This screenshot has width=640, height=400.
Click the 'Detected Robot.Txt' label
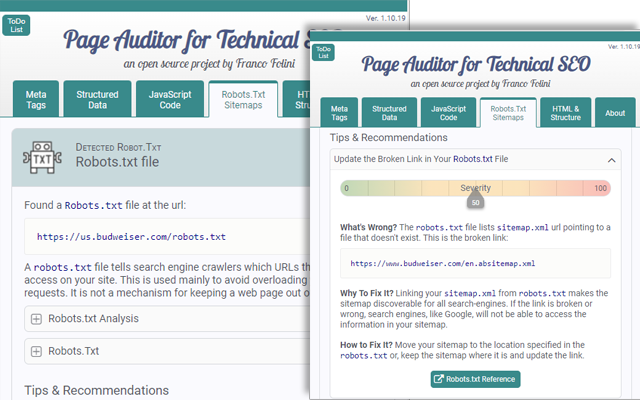(x=118, y=147)
